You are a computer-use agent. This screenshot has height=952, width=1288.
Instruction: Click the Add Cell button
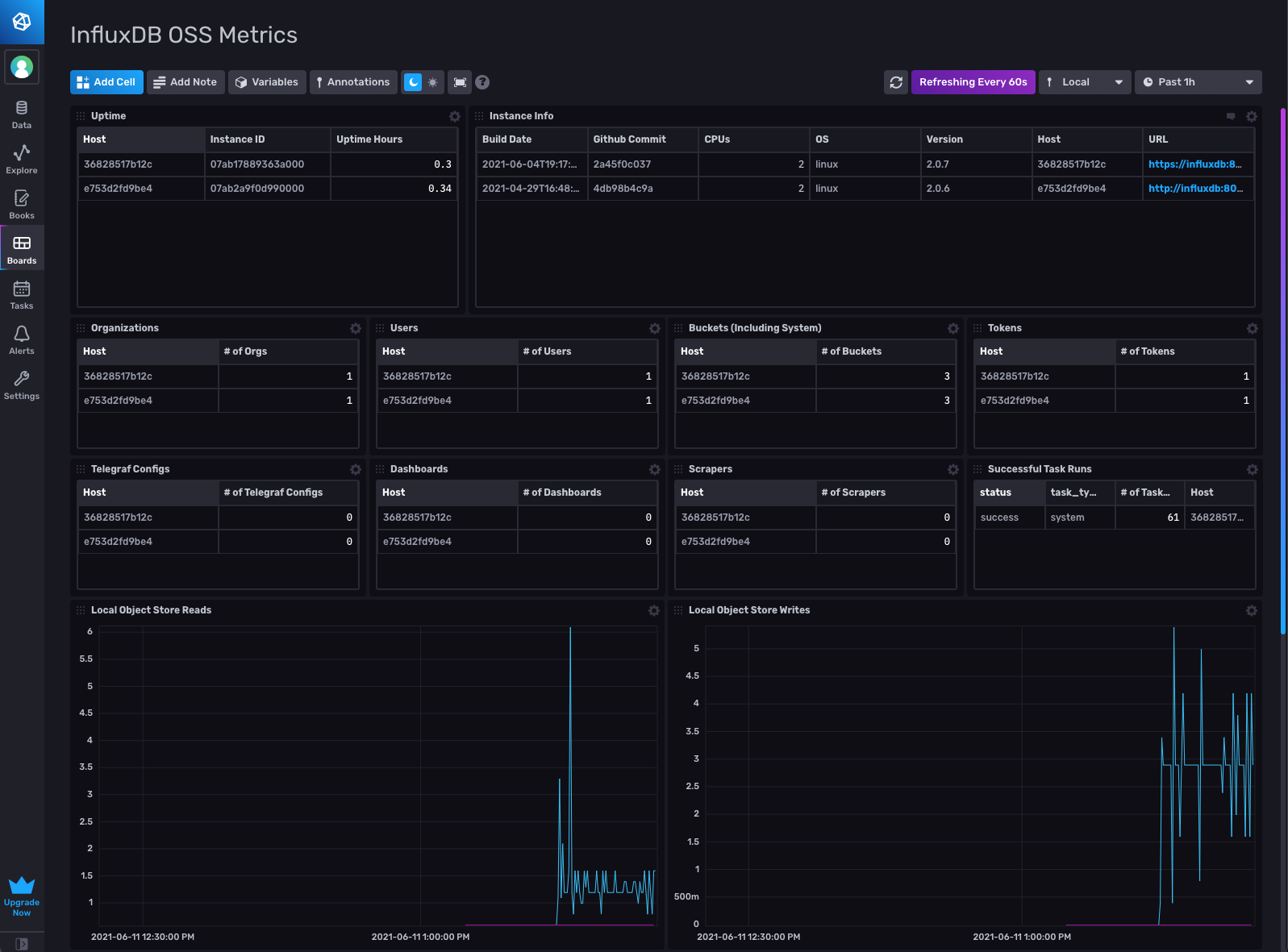[x=106, y=82]
